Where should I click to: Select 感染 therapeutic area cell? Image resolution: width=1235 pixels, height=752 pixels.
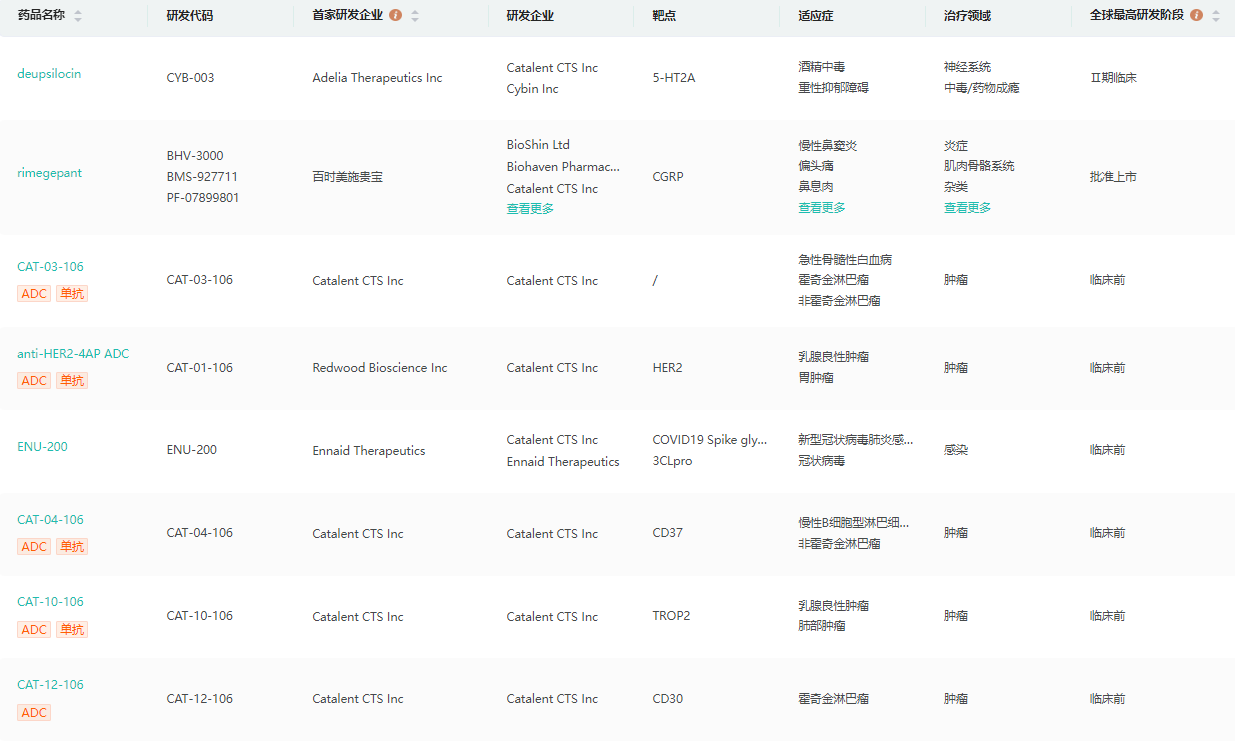tap(956, 451)
